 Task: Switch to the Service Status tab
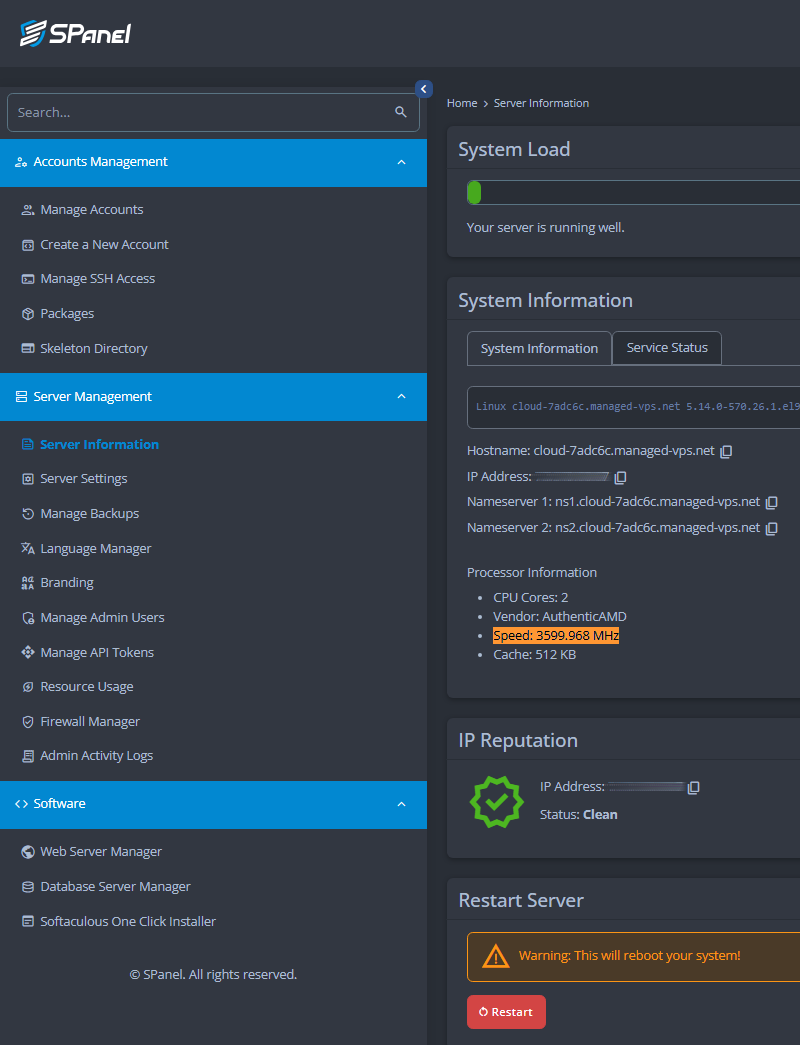(667, 348)
